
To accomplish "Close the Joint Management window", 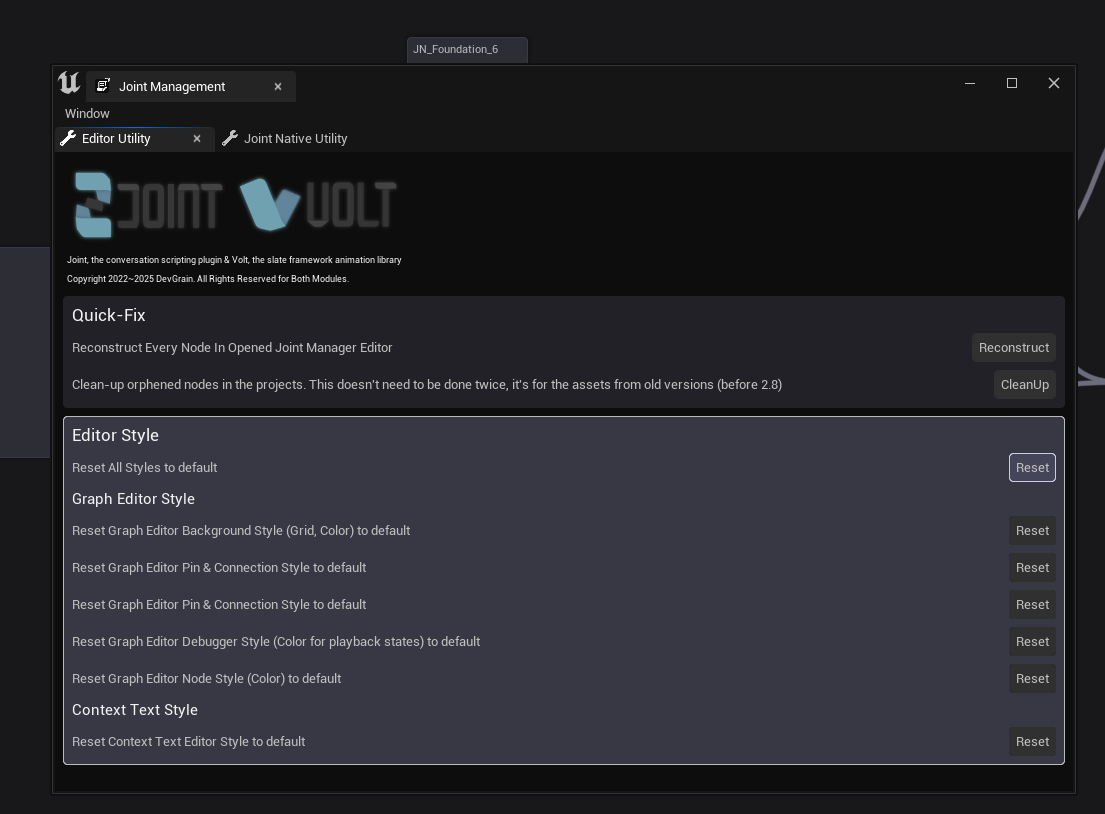I will pyautogui.click(x=1053, y=84).
